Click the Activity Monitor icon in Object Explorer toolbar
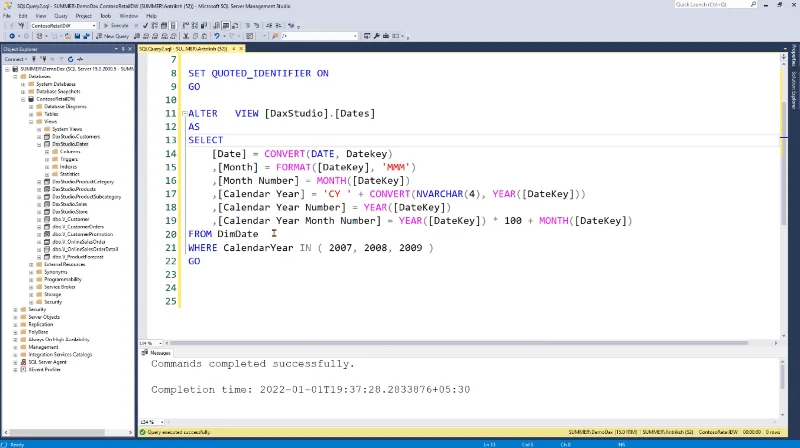 tap(80, 59)
